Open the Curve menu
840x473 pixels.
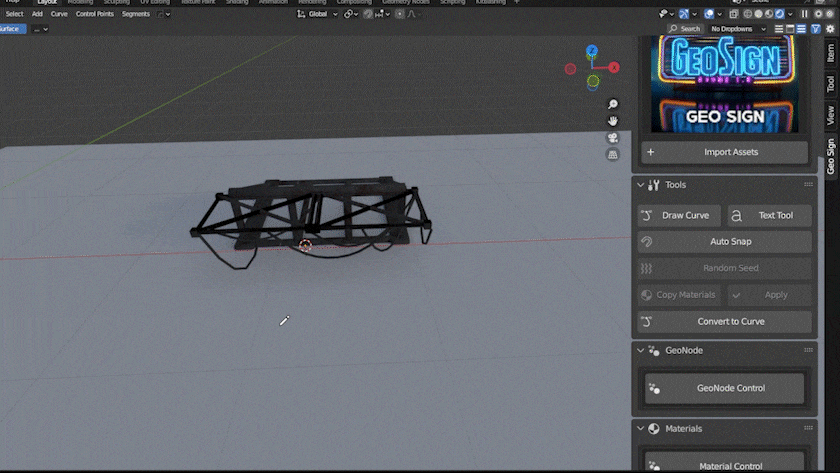[x=59, y=14]
